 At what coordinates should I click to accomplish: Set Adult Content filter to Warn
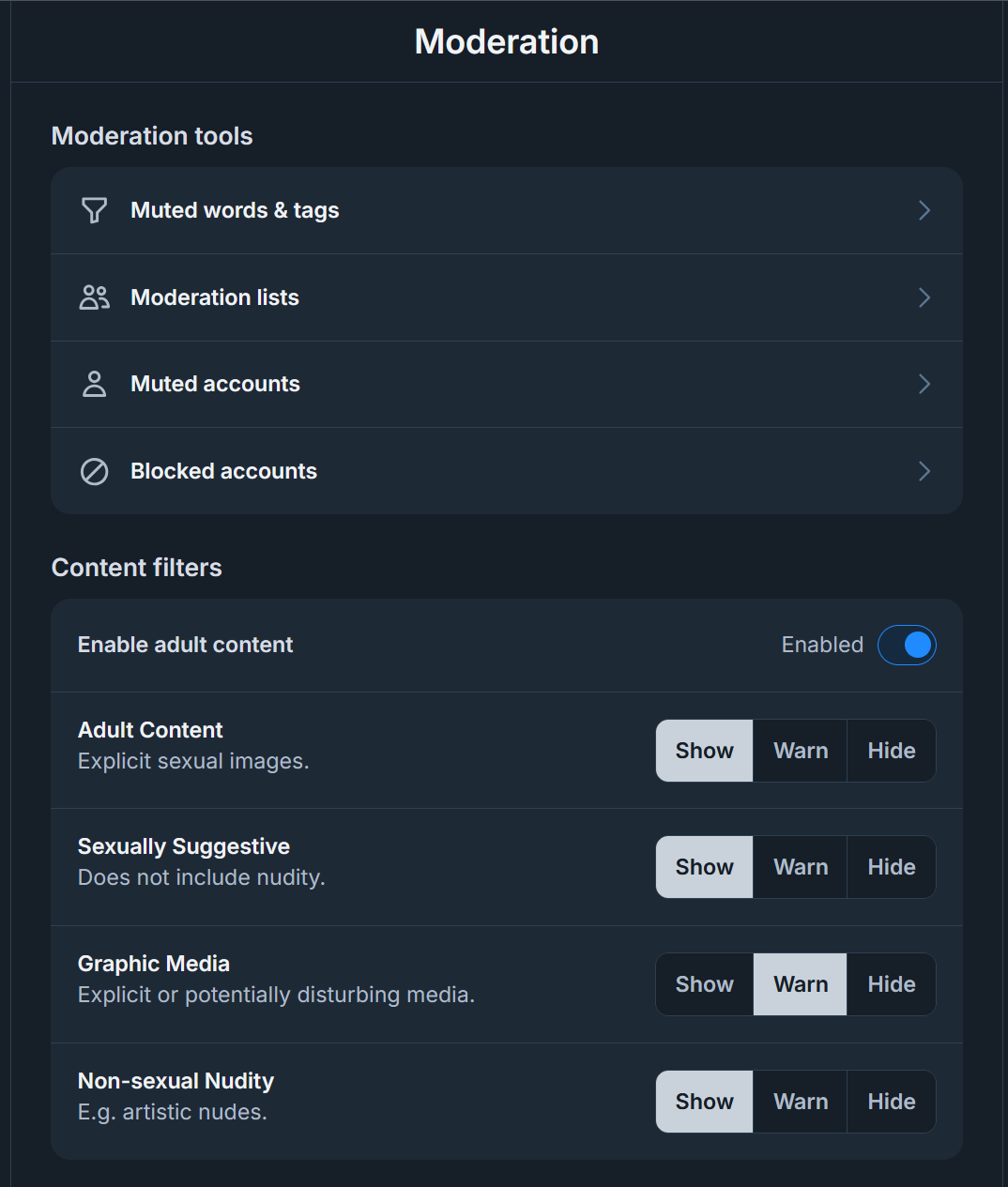pyautogui.click(x=800, y=751)
